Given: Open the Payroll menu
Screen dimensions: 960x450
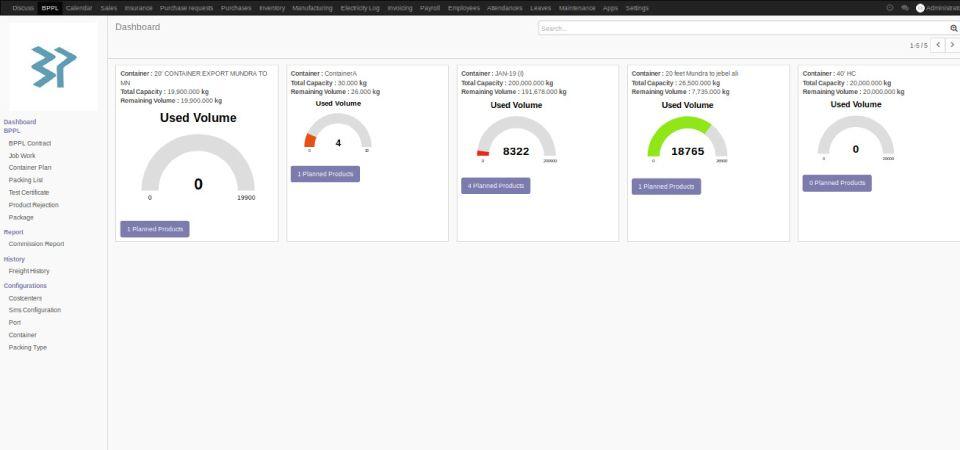Looking at the screenshot, I should [430, 8].
